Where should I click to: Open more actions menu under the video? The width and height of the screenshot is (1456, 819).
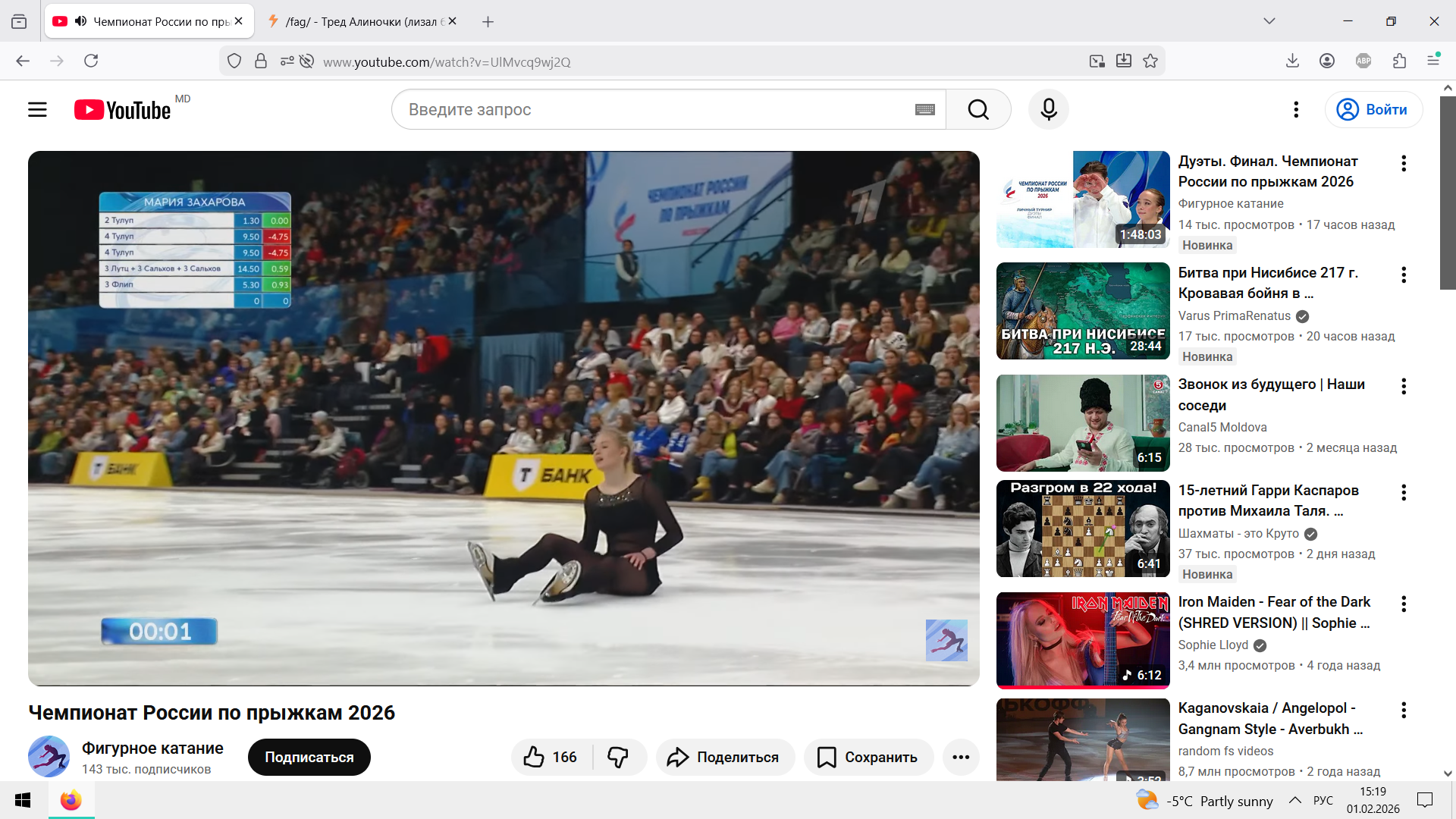[x=961, y=757]
